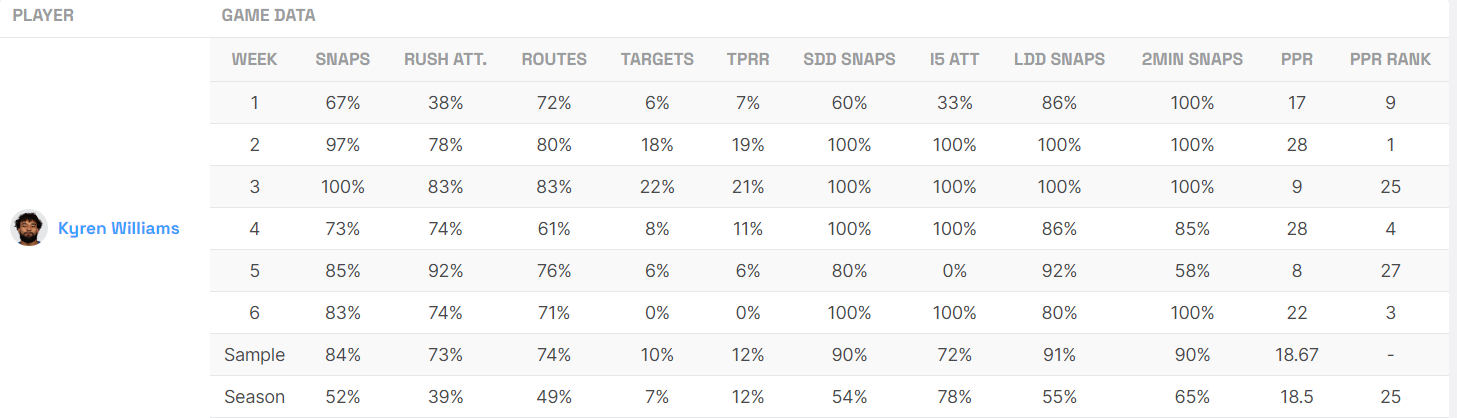Click the LDD SNAPS column header
This screenshot has height=418, width=1457.
coord(1059,59)
